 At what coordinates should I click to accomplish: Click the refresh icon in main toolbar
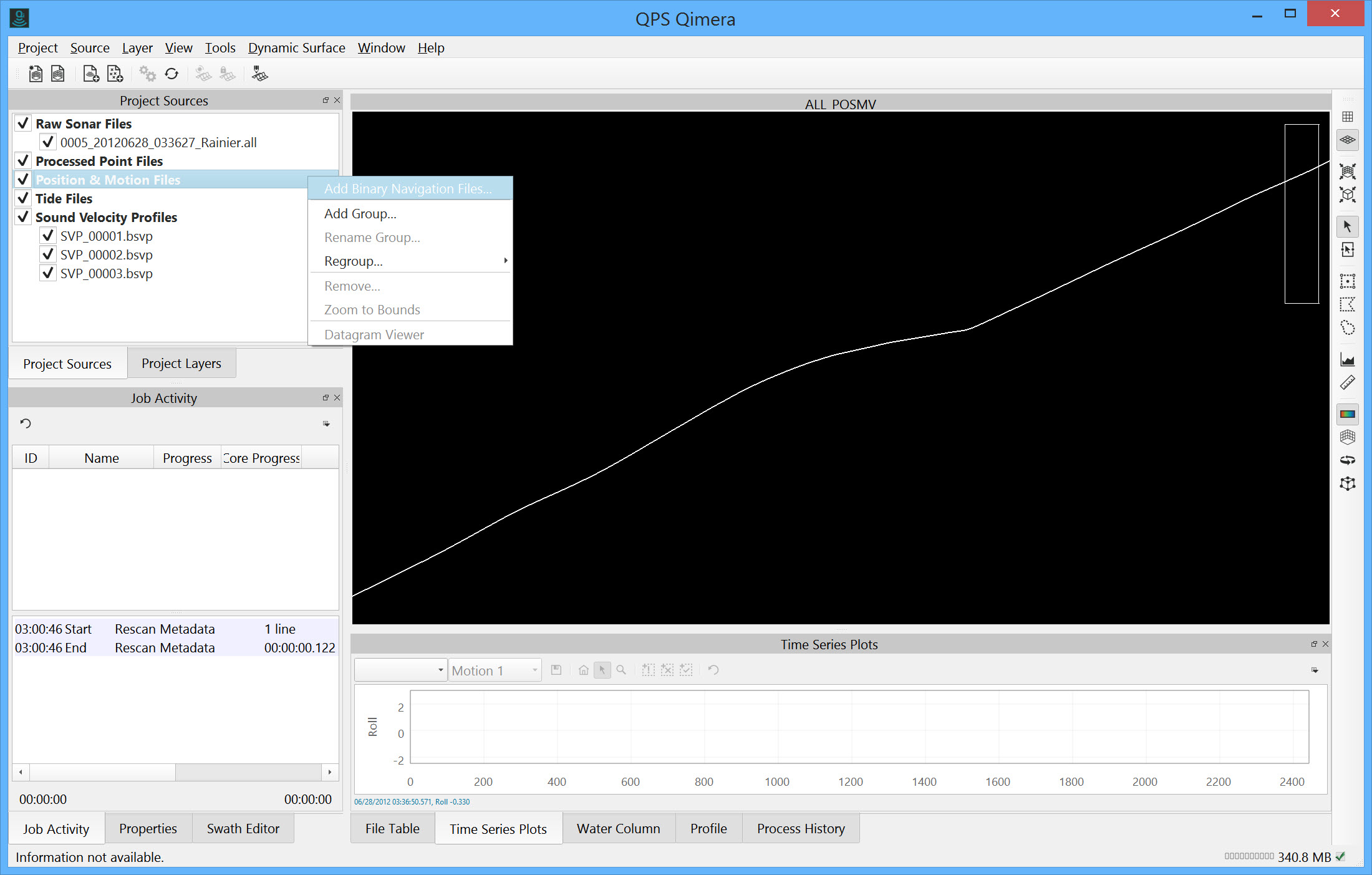(171, 74)
